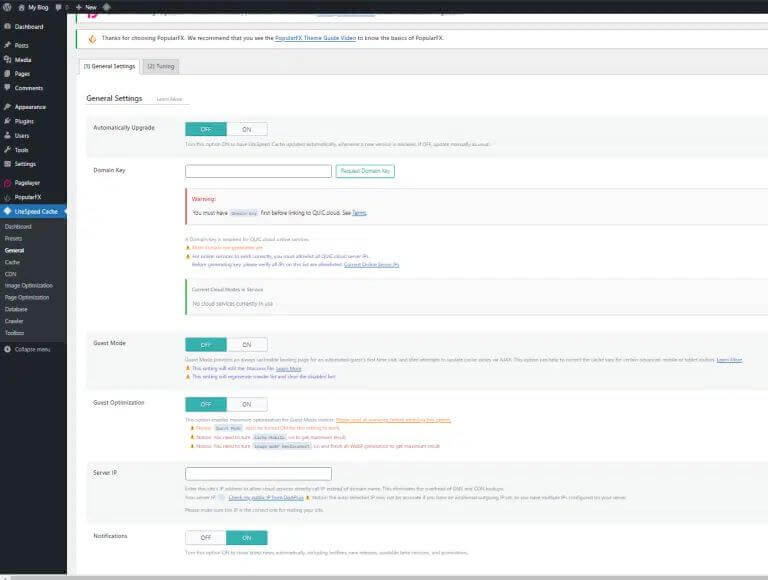768x580 pixels.
Task: Open Posts via its pin icon
Action: [8, 46]
